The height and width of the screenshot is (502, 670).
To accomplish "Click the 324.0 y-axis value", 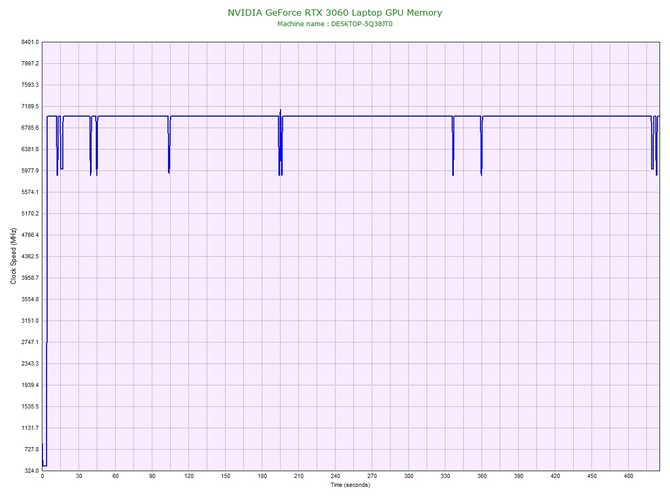I will [x=31, y=470].
